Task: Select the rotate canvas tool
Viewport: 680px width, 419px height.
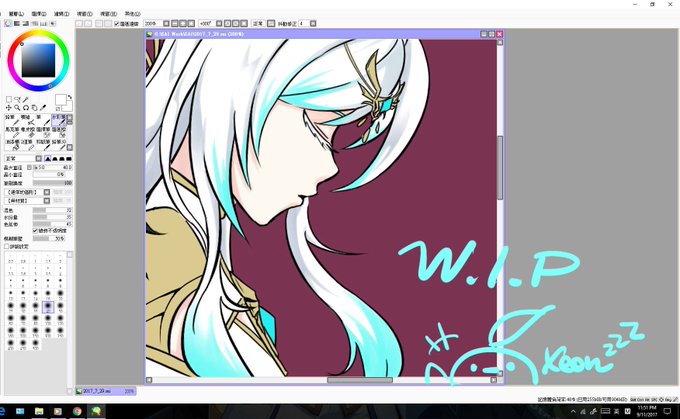Action: pyautogui.click(x=26, y=108)
